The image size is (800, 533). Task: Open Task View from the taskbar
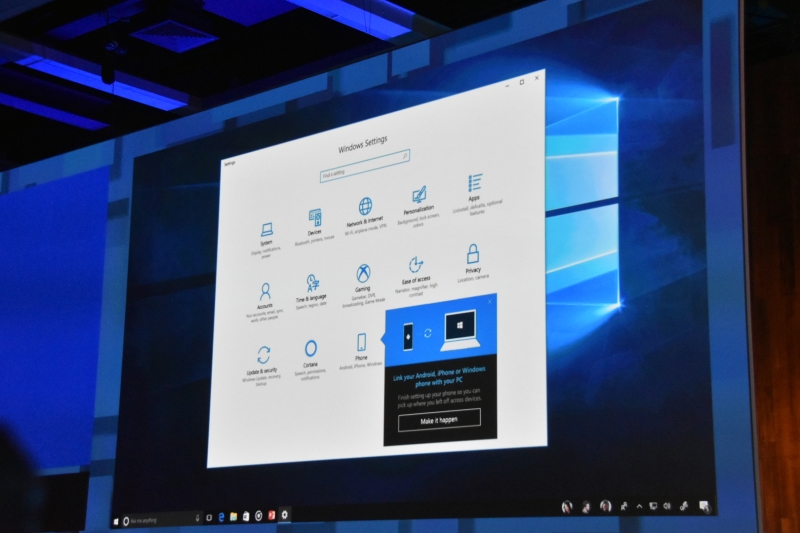(209, 517)
